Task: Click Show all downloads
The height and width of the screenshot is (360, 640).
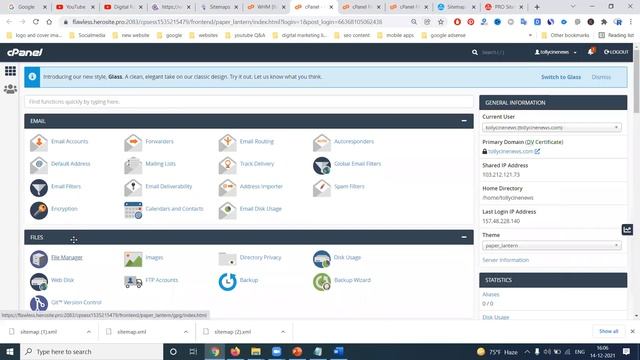Action: (609, 331)
